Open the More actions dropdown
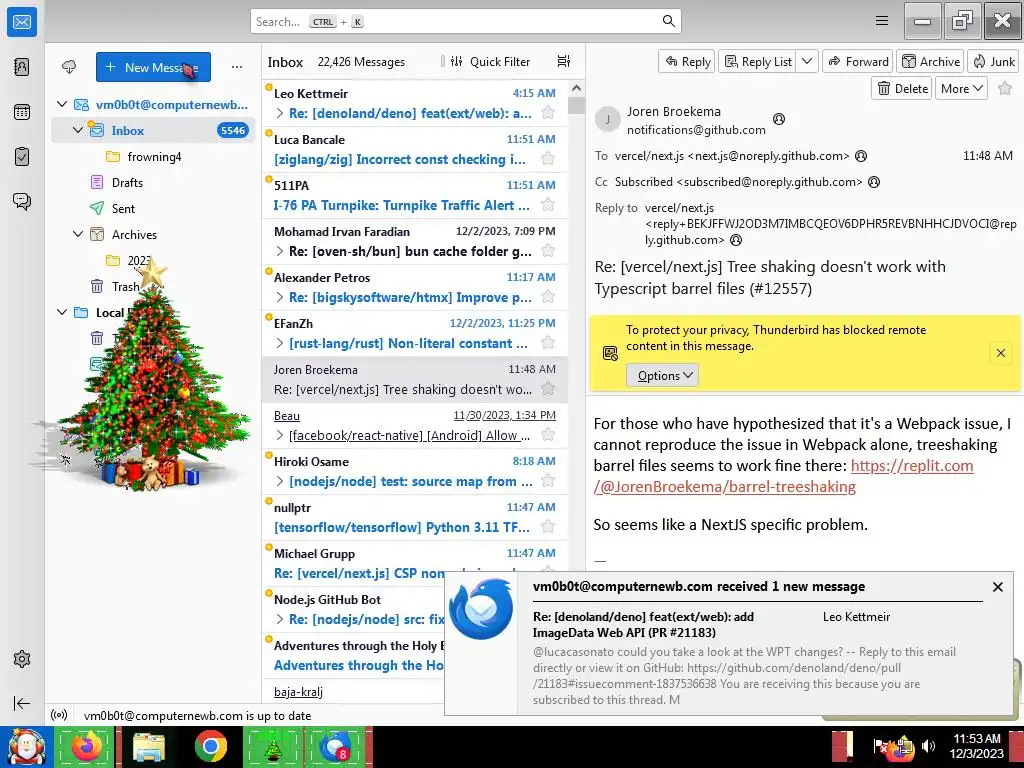The width and height of the screenshot is (1024, 768). point(961,88)
